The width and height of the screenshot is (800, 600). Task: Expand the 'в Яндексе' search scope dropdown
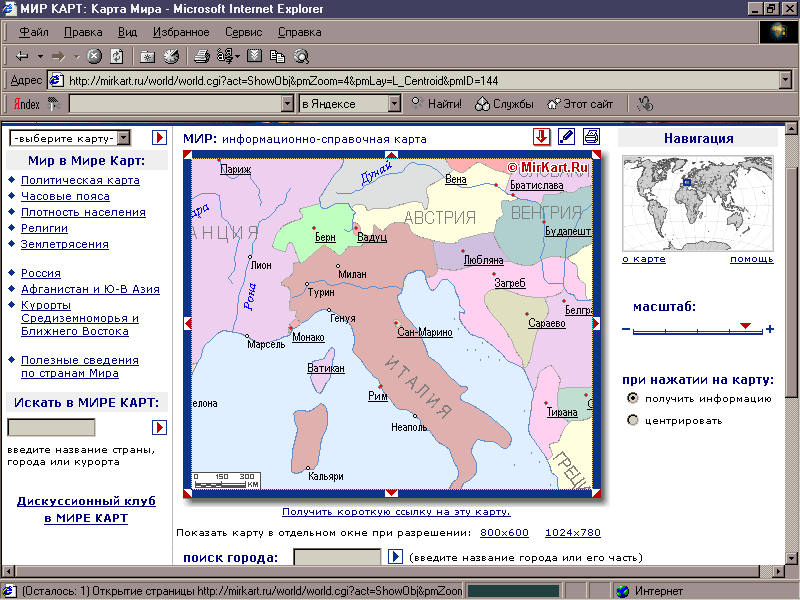click(393, 103)
